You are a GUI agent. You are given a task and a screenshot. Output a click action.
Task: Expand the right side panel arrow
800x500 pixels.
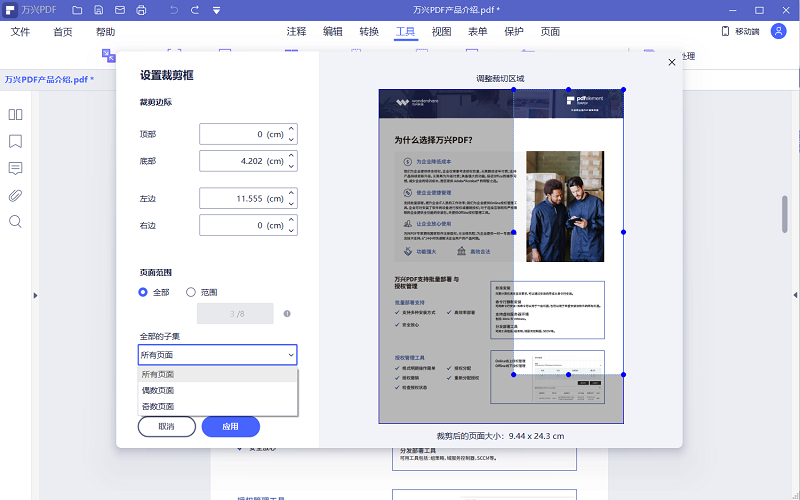pyautogui.click(x=795, y=295)
